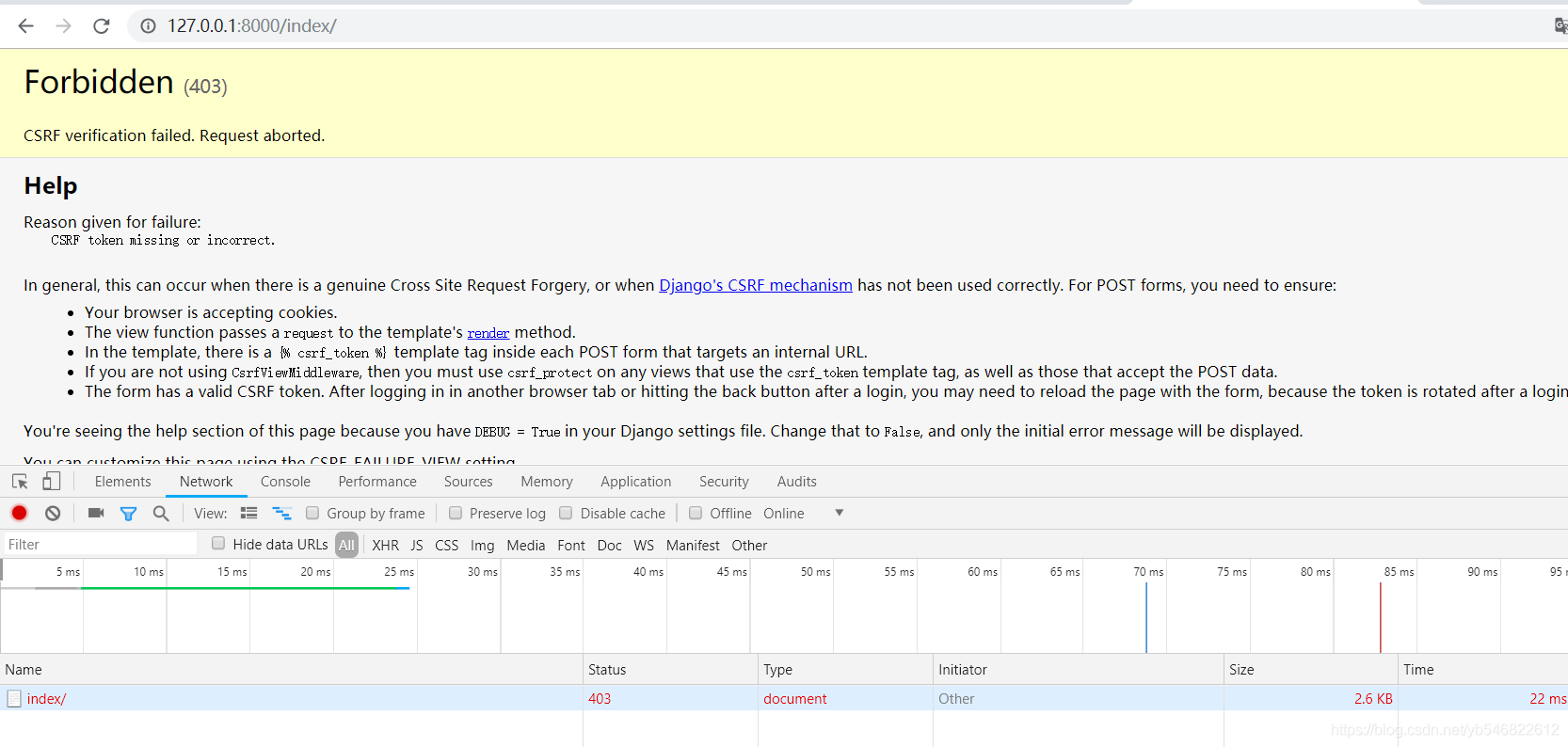Filter requests by Img type
This screenshot has height=747, width=1568.
[483, 546]
